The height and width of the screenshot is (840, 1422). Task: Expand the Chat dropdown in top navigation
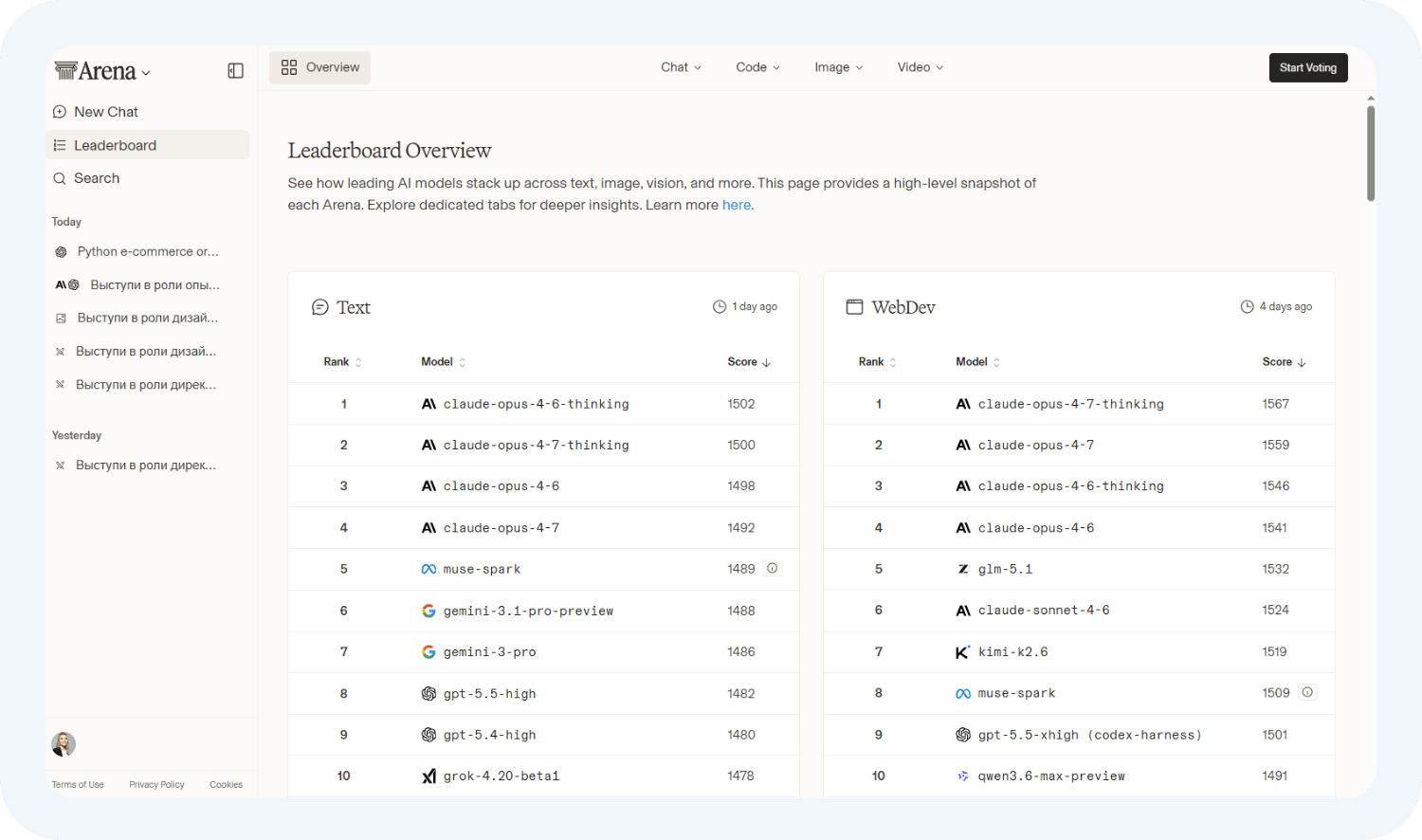[x=681, y=67]
